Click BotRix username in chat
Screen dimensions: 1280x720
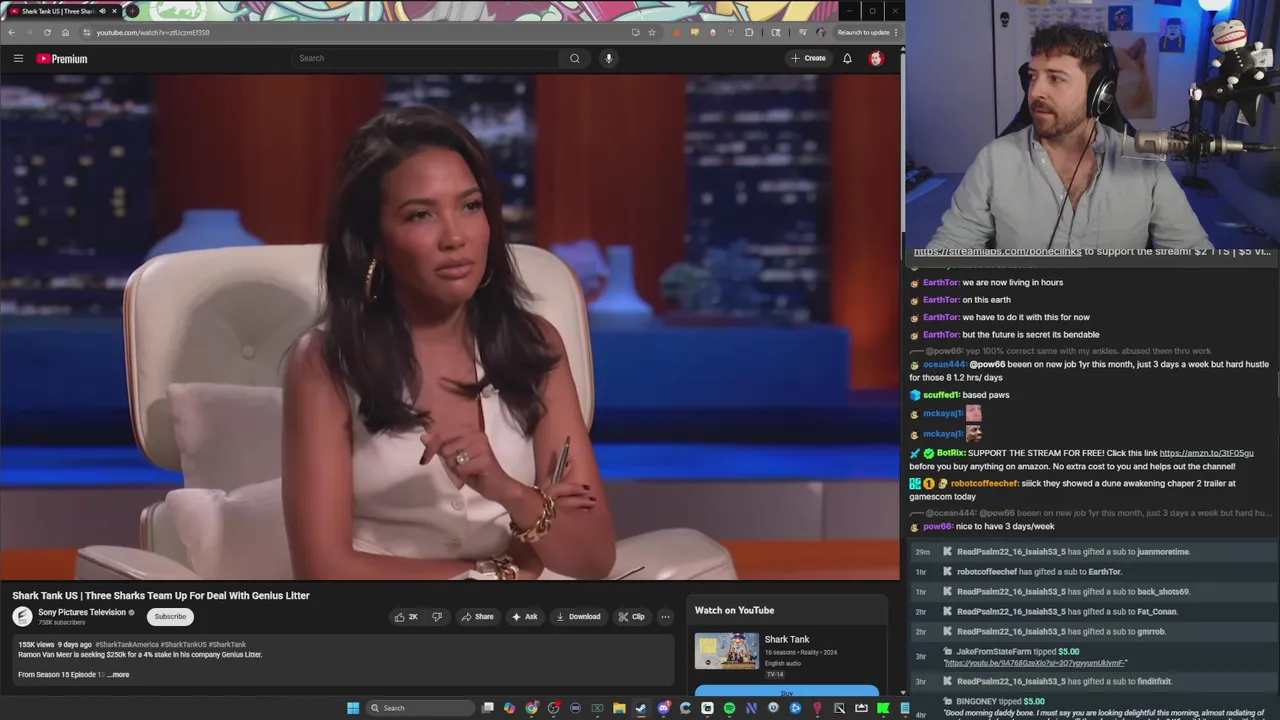(x=951, y=453)
